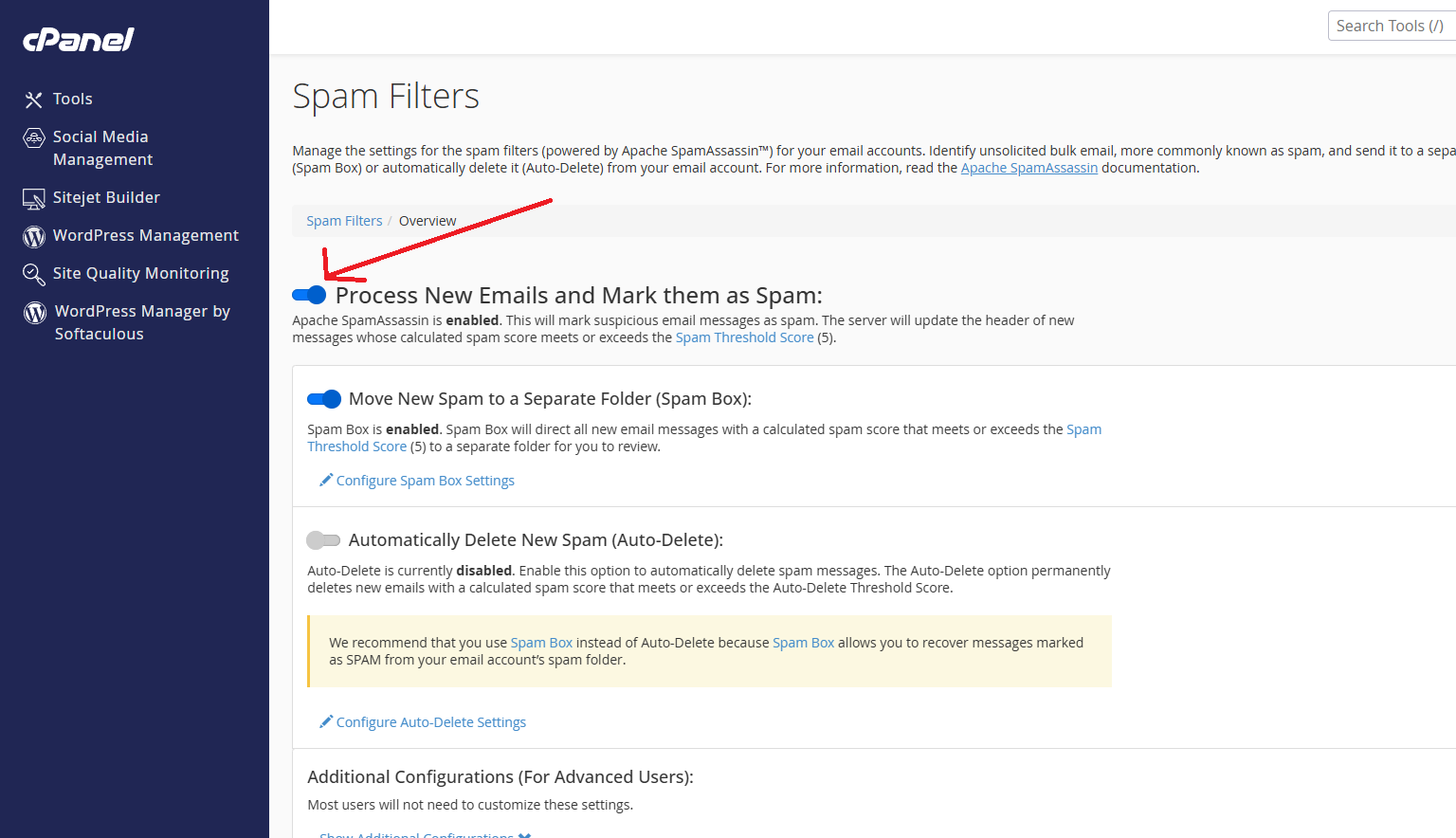Screen dimensions: 1456x838
Task: Click pencil icon beside Configure Auto-Delete Settings
Action: [x=326, y=721]
